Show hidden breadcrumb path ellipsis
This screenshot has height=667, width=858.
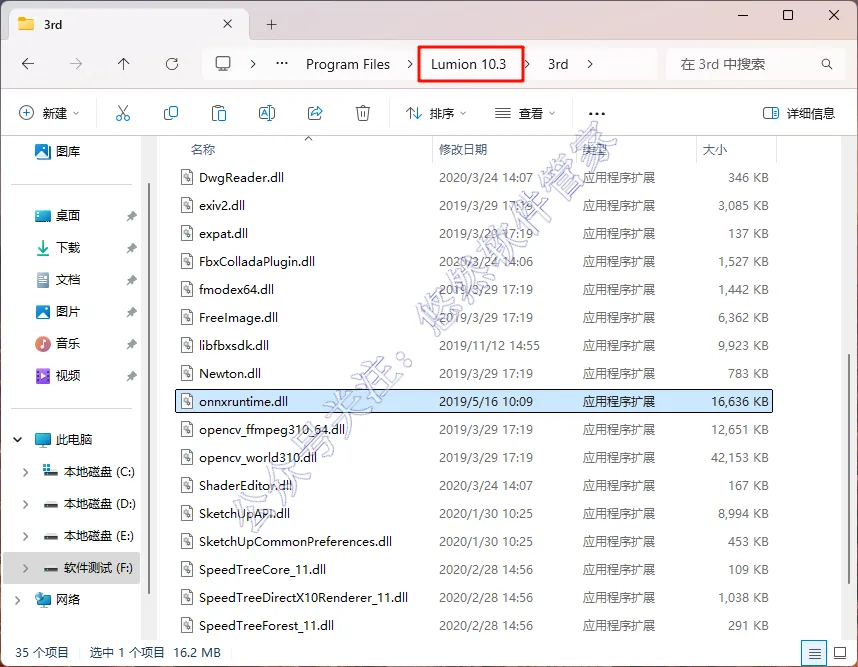pyautogui.click(x=282, y=64)
